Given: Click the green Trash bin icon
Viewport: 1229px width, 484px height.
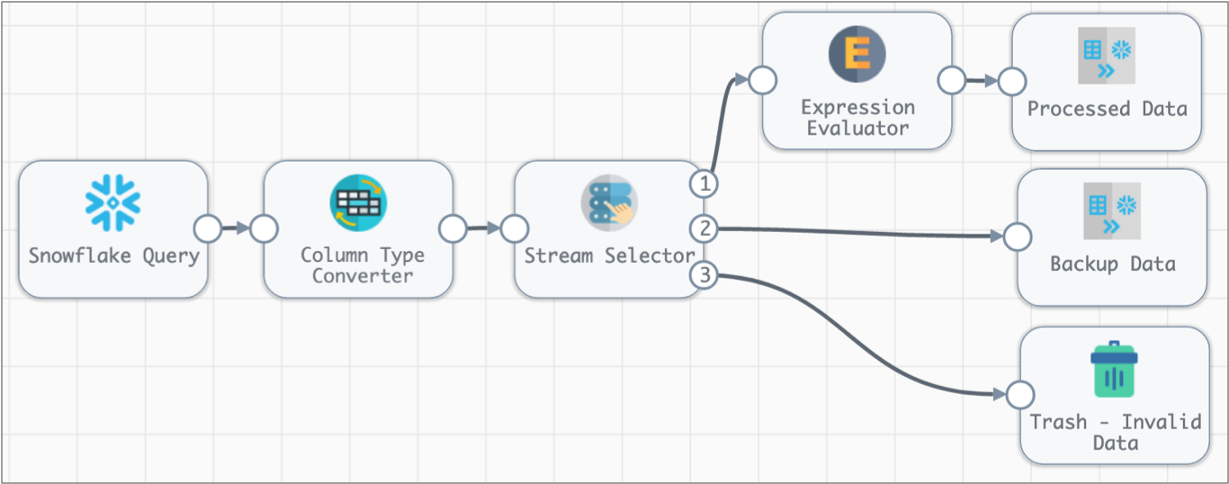Looking at the screenshot, I should 1116,371.
